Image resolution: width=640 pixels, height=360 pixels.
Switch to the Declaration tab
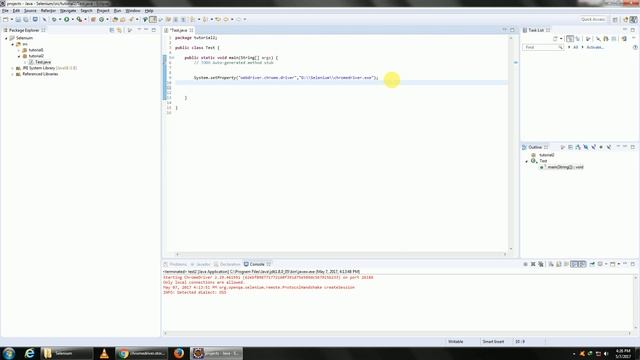[x=227, y=264]
